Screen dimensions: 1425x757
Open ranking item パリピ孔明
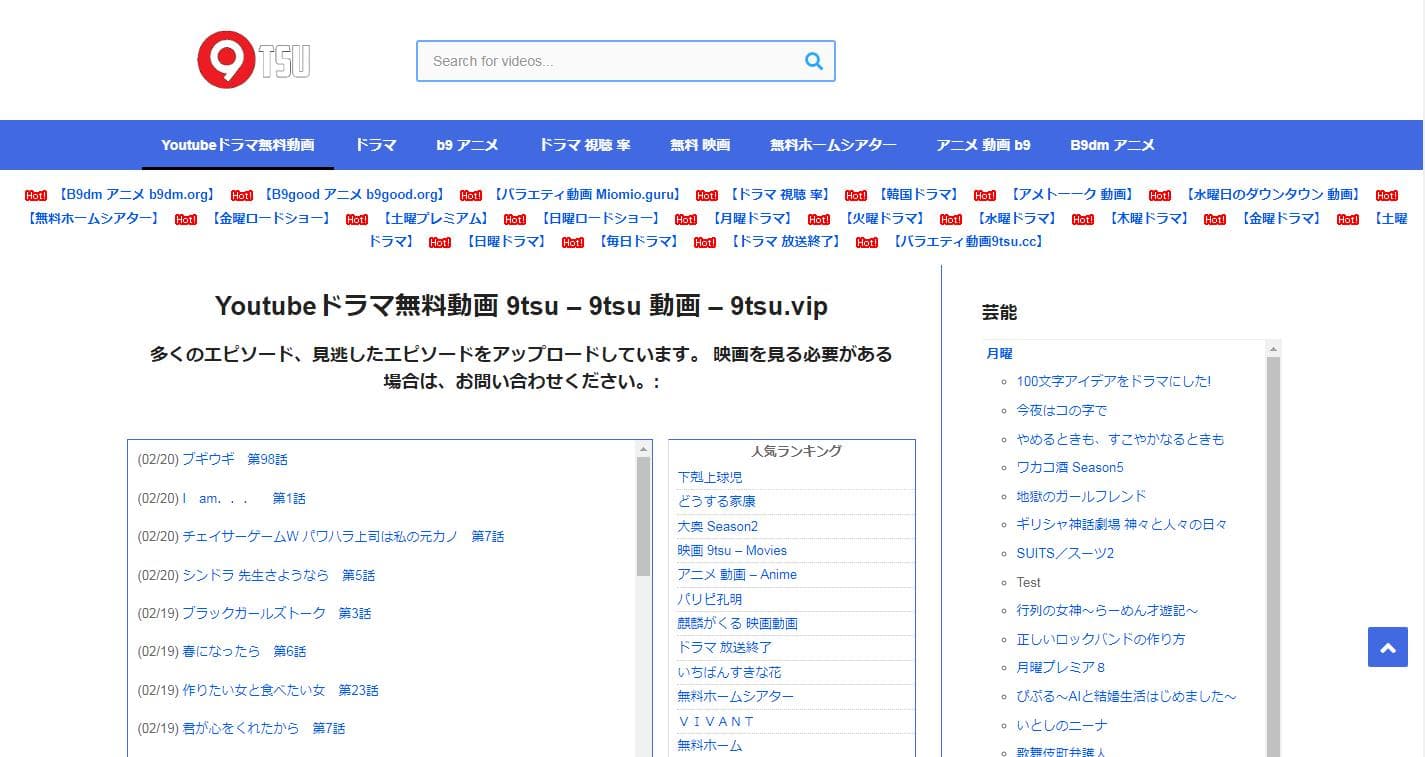pos(710,599)
